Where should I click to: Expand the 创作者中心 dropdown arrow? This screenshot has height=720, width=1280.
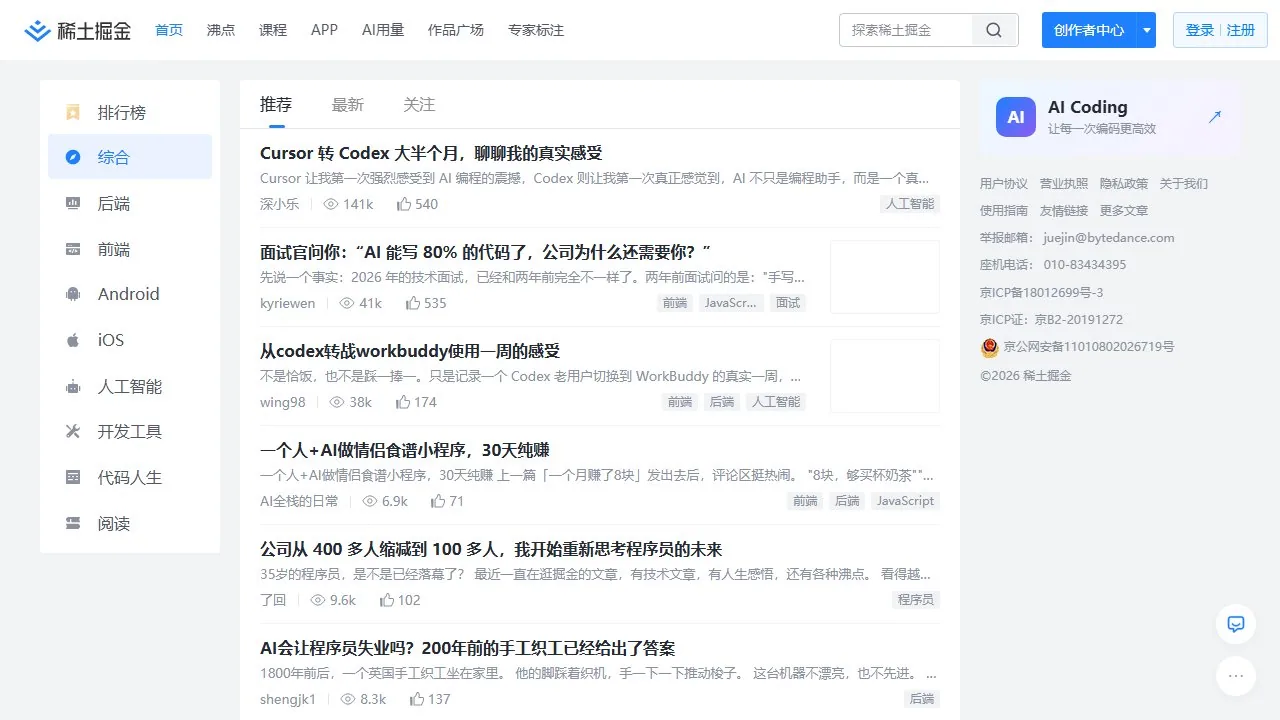(x=1147, y=30)
